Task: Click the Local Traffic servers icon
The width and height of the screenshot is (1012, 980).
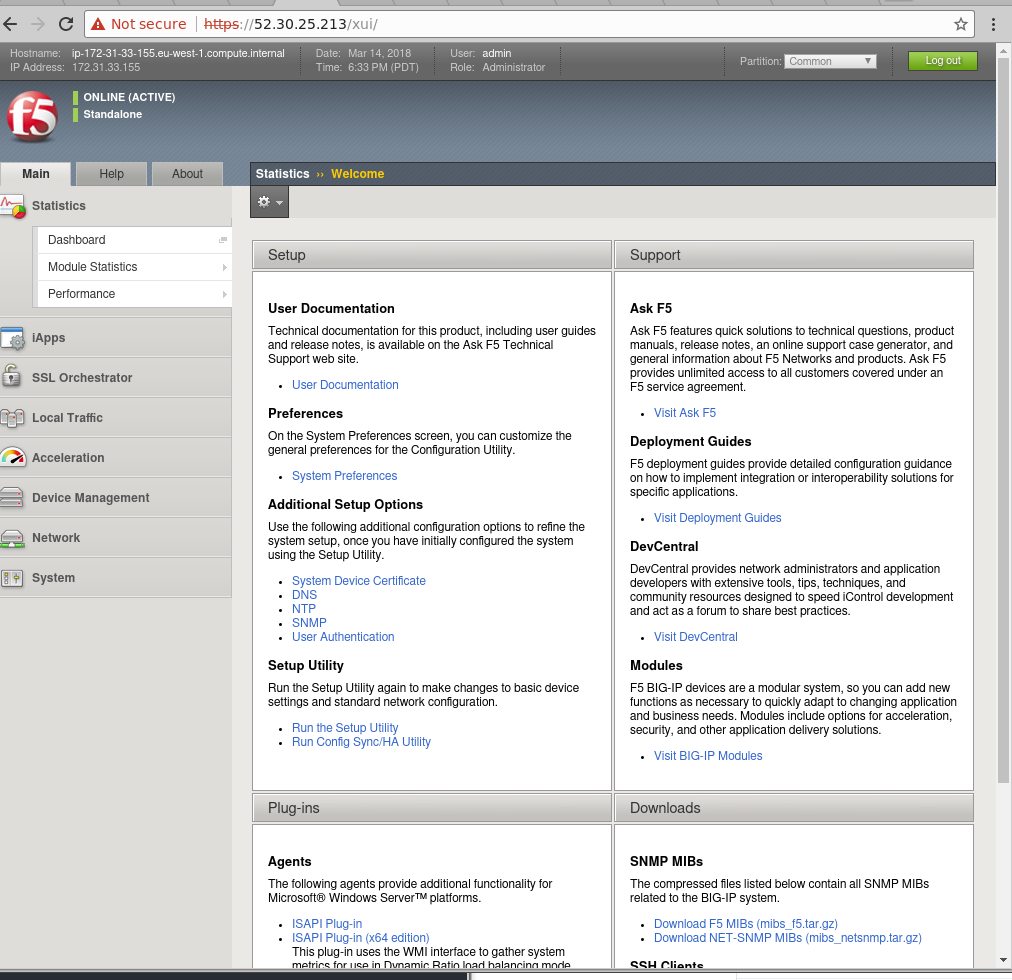Action: click(x=12, y=418)
